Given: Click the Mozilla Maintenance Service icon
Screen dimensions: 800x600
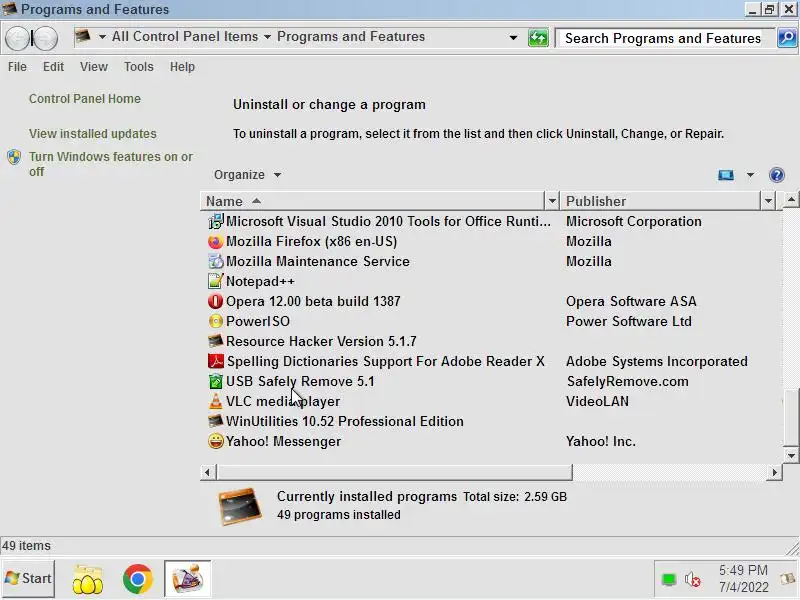Looking at the screenshot, I should (x=216, y=261).
